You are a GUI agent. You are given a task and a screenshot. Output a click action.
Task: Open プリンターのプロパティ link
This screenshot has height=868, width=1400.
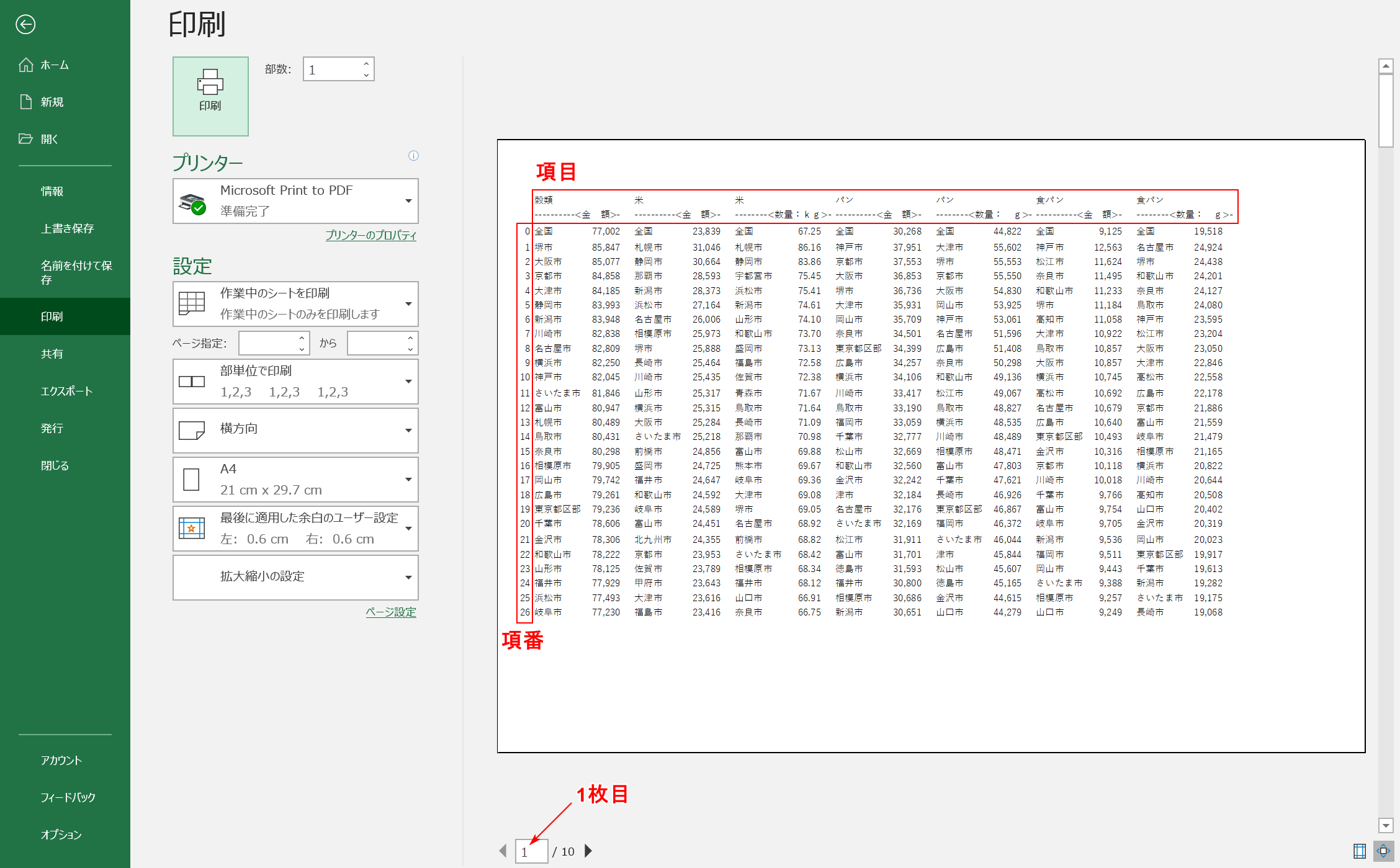click(x=370, y=235)
